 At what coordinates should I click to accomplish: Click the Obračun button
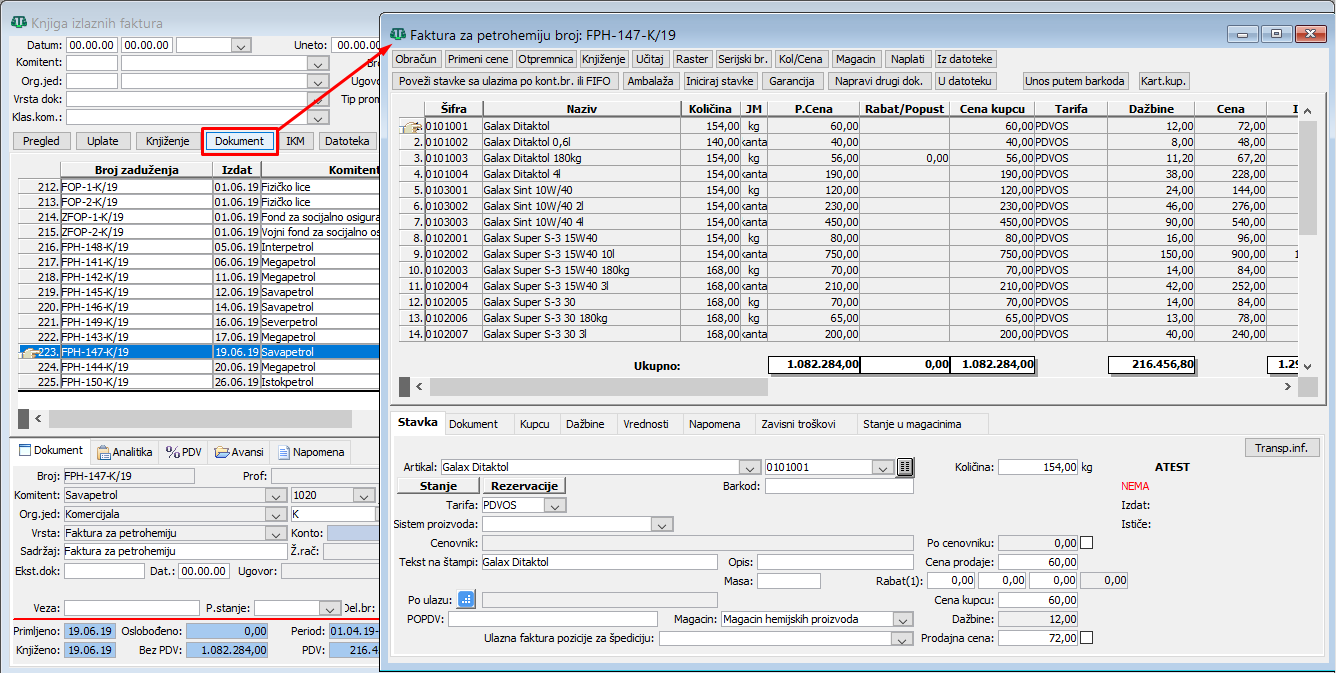coord(417,59)
